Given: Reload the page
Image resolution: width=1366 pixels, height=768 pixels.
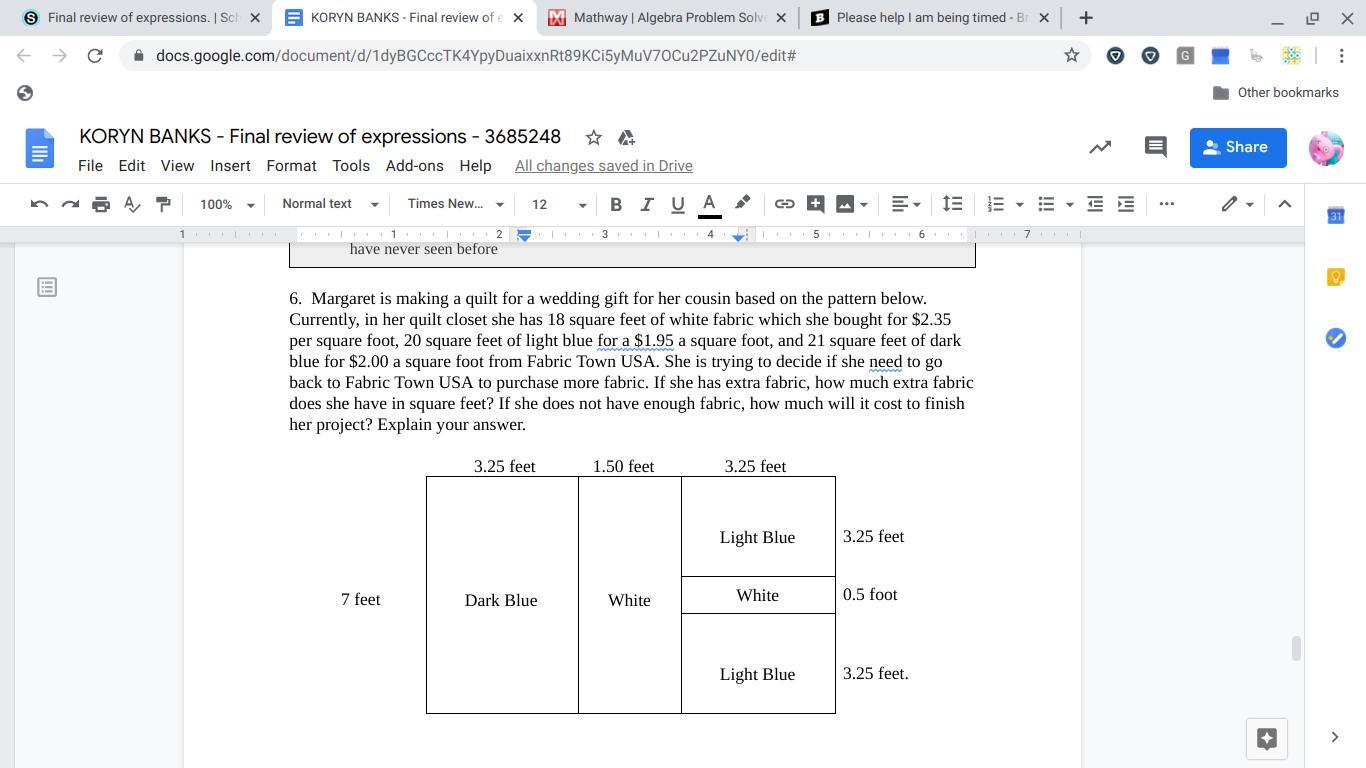Looking at the screenshot, I should 95,56.
